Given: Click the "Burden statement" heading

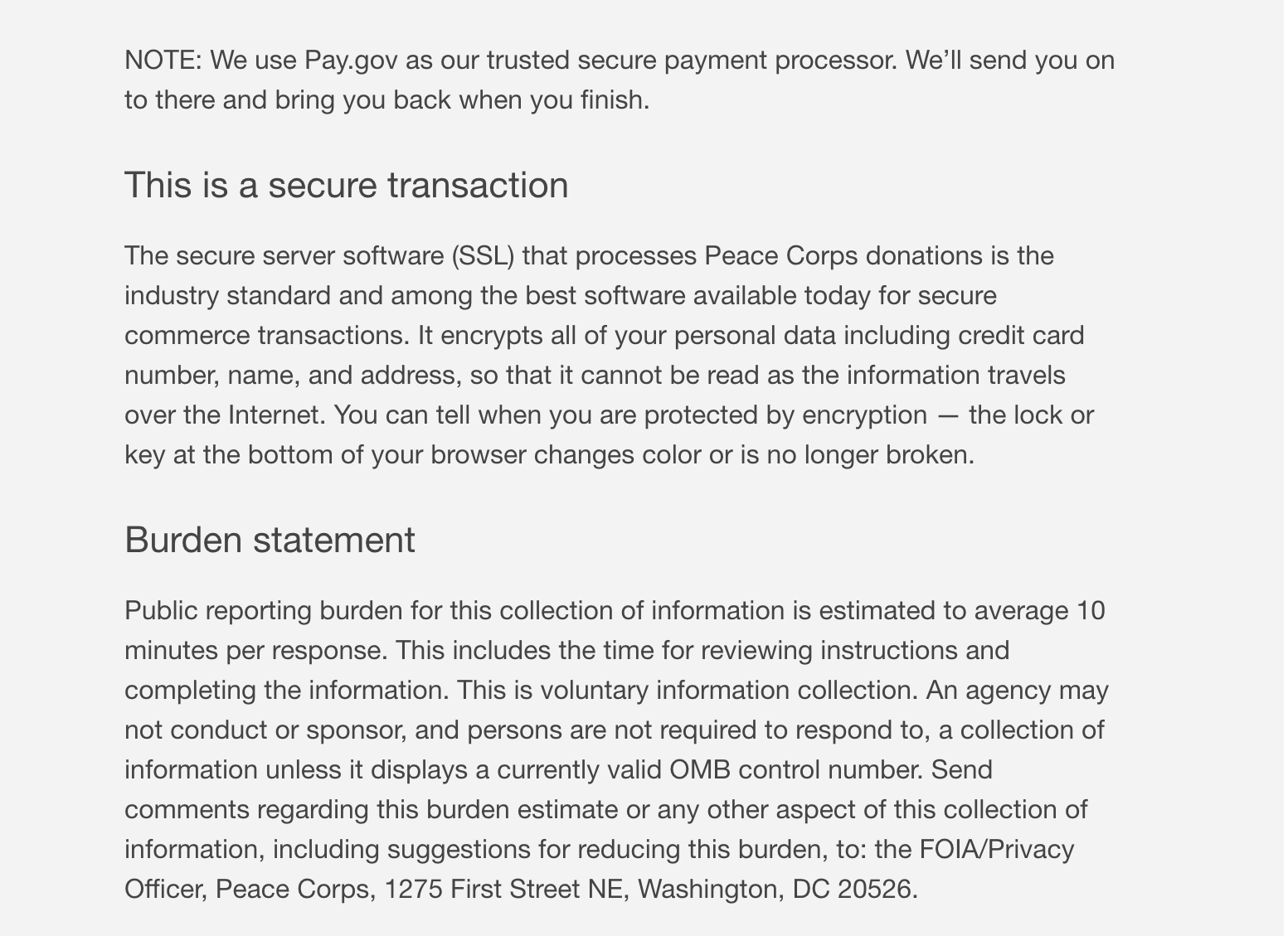Looking at the screenshot, I should [x=270, y=540].
